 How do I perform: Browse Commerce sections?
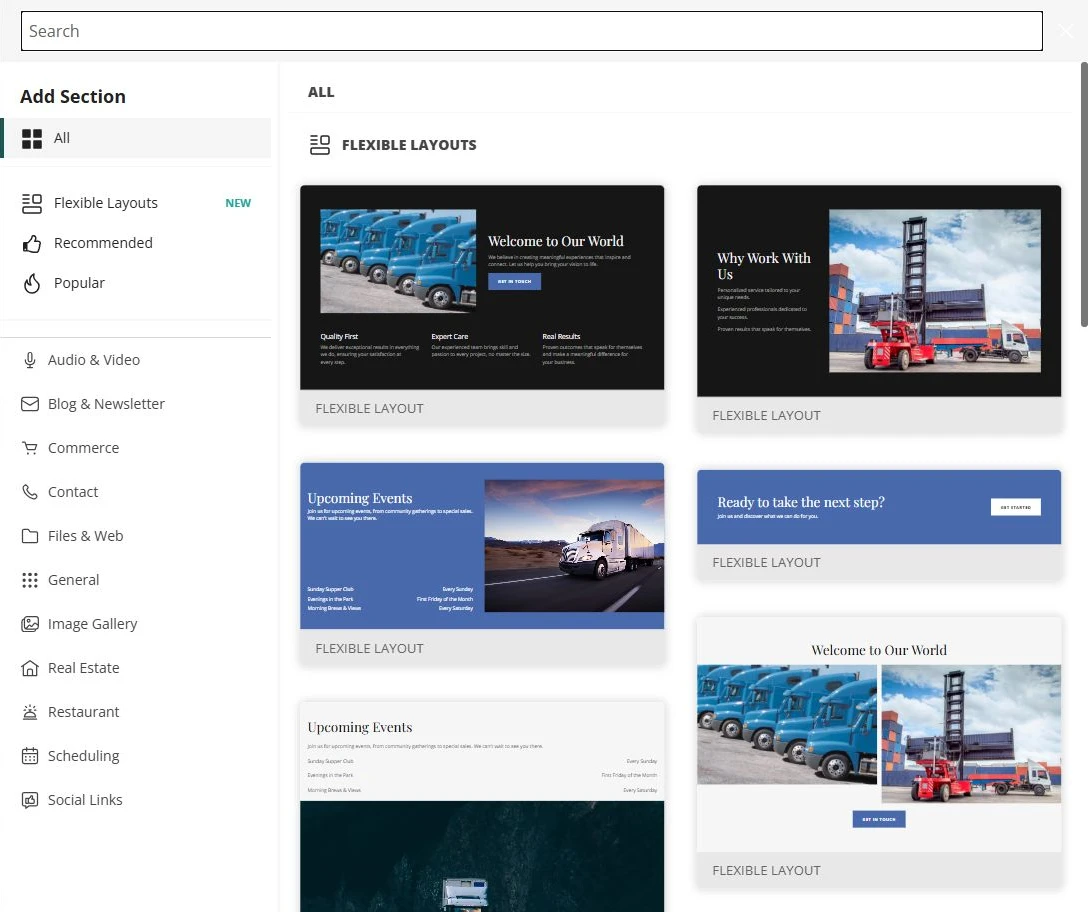coord(136,448)
